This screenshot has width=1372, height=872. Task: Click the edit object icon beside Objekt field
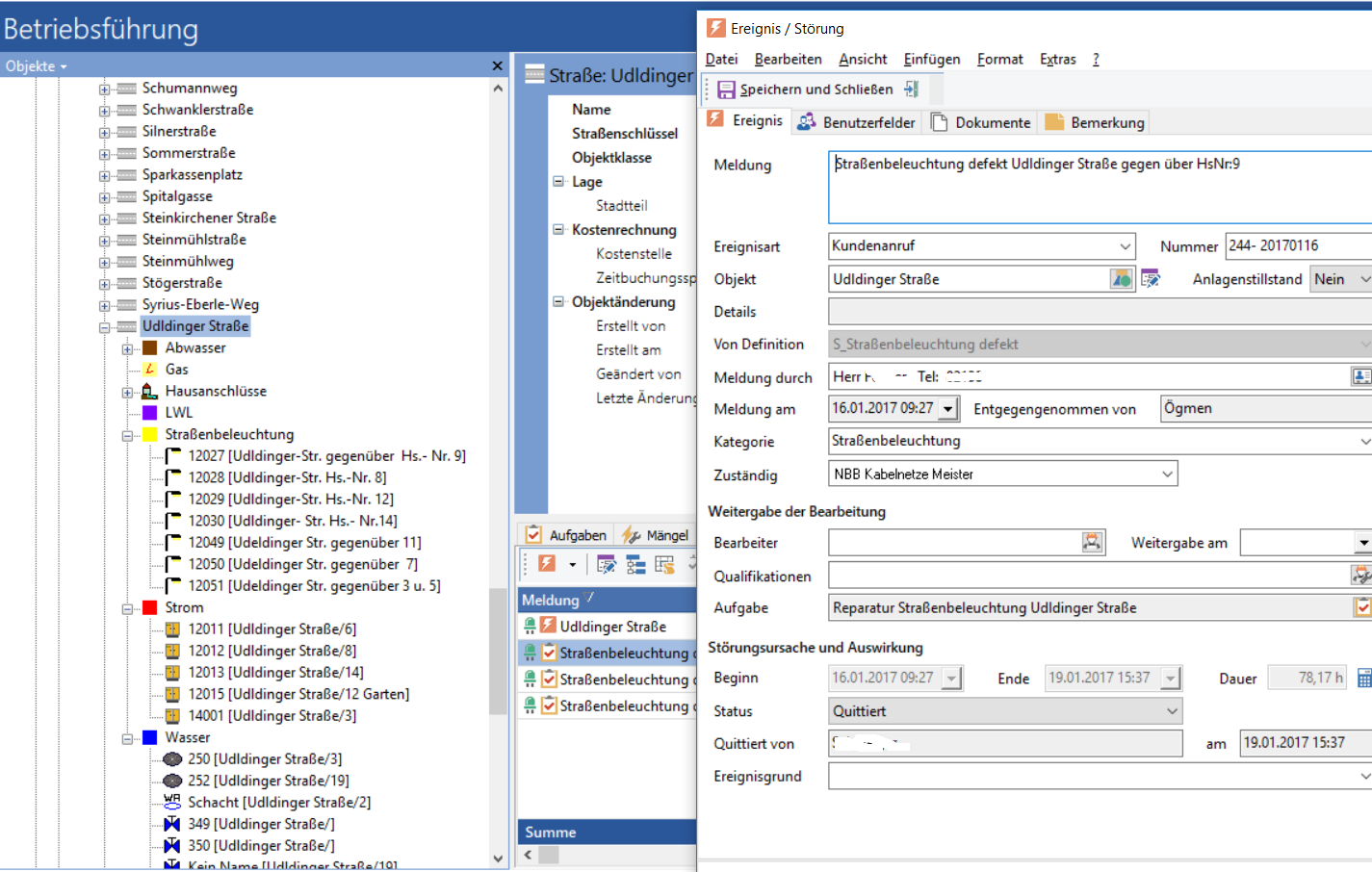tap(1151, 279)
